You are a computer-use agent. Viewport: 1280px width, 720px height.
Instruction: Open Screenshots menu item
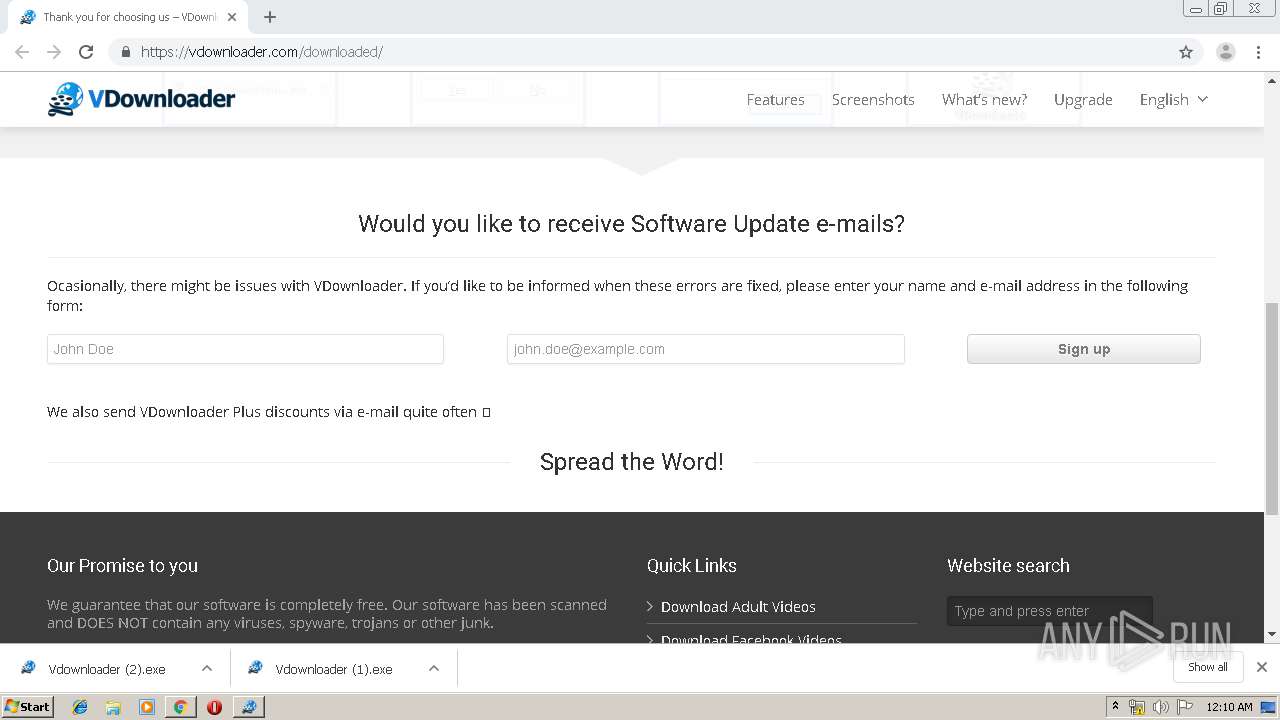(x=873, y=99)
